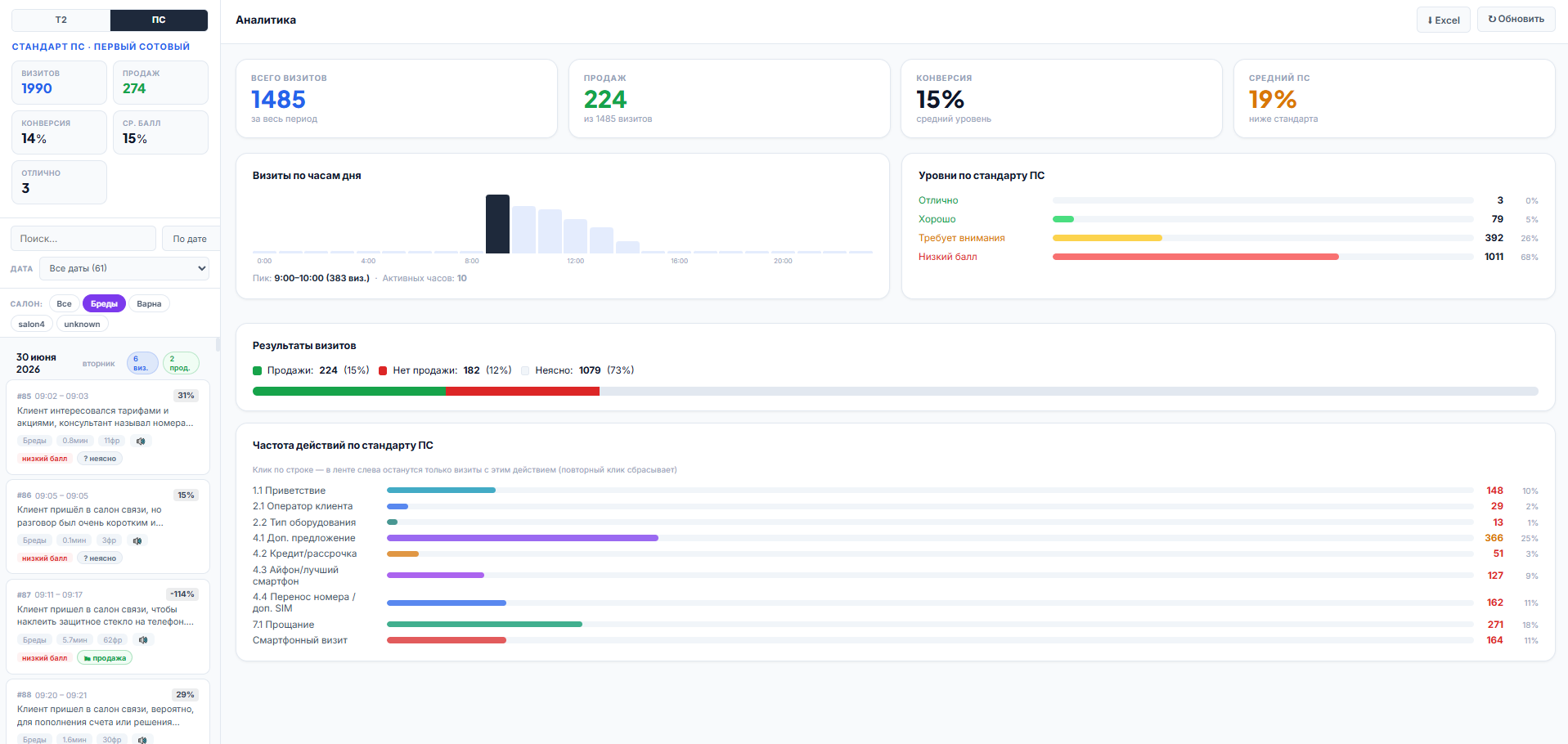Click speaker icon on visit #86 card
This screenshot has width=1568, height=744.
coord(137,540)
